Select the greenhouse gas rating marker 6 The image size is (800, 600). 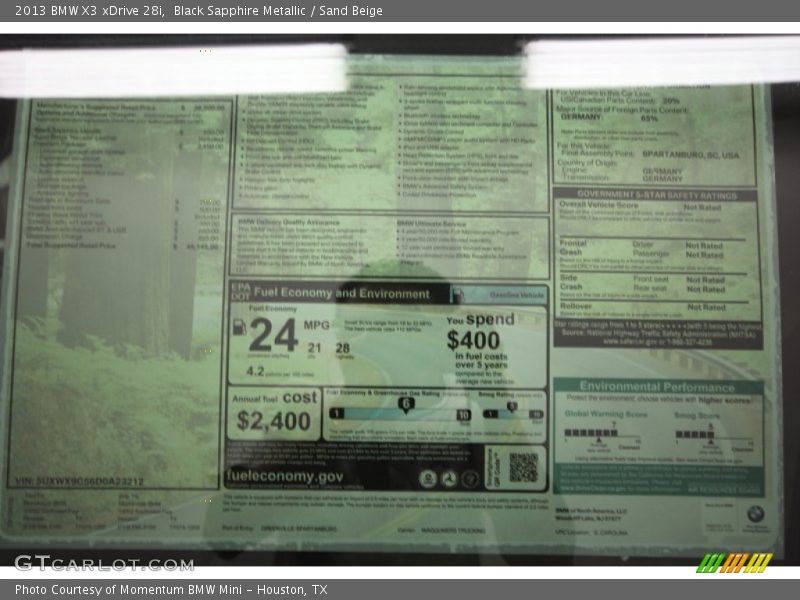click(406, 405)
